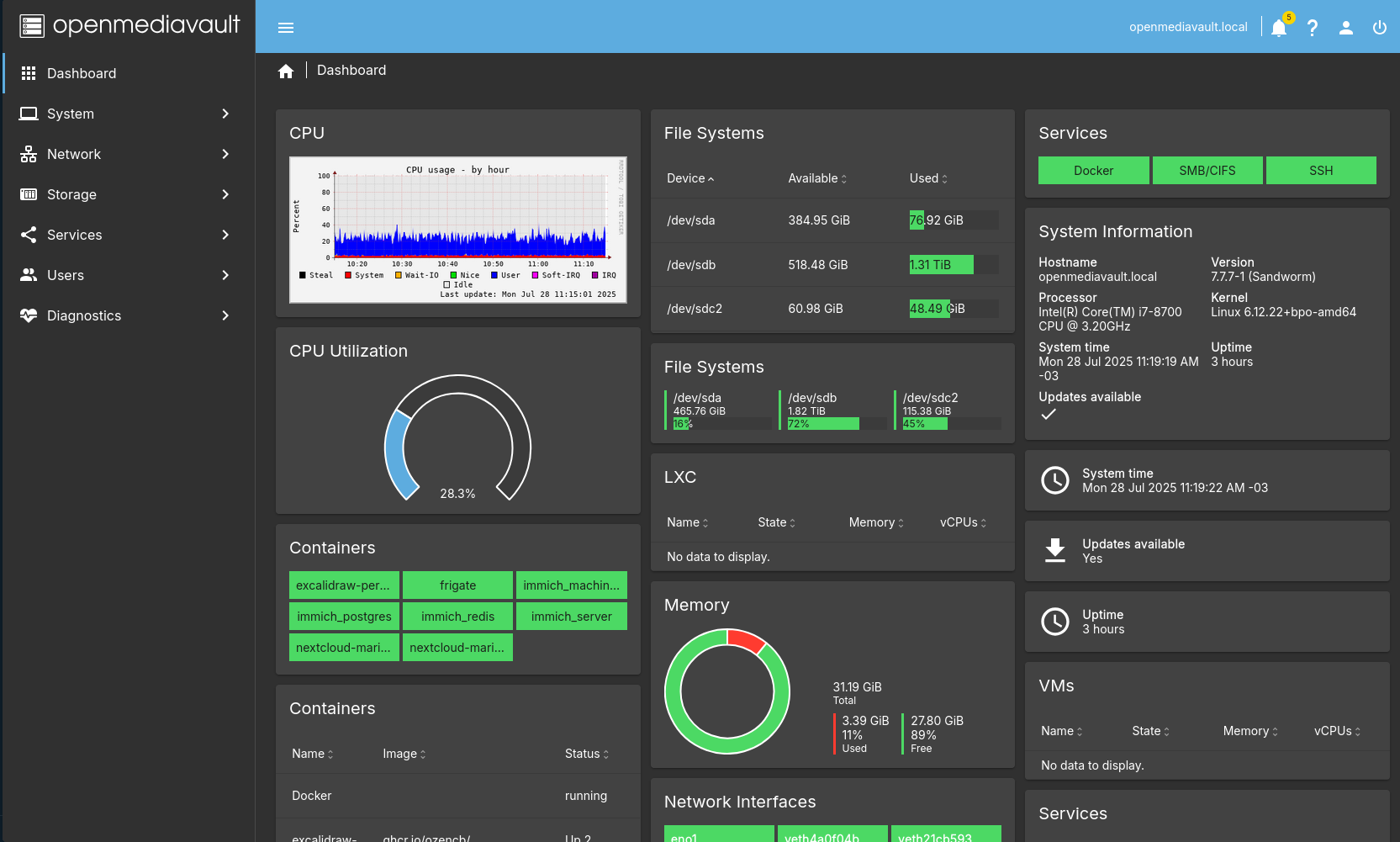The image size is (1400, 842).
Task: Open the power options menu
Action: pos(1380,28)
